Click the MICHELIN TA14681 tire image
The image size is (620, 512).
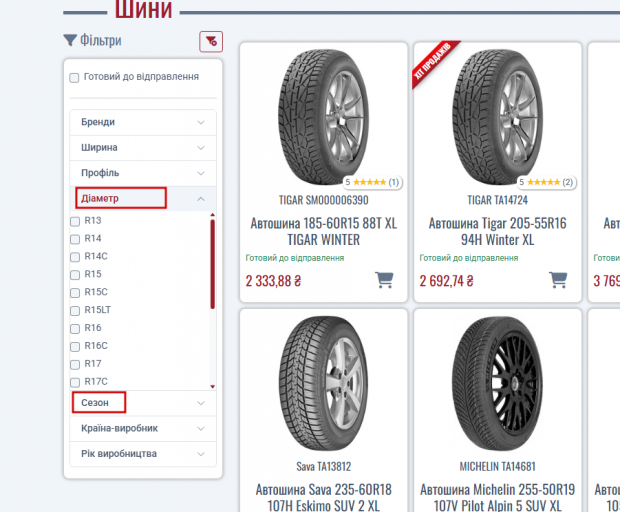pos(497,384)
